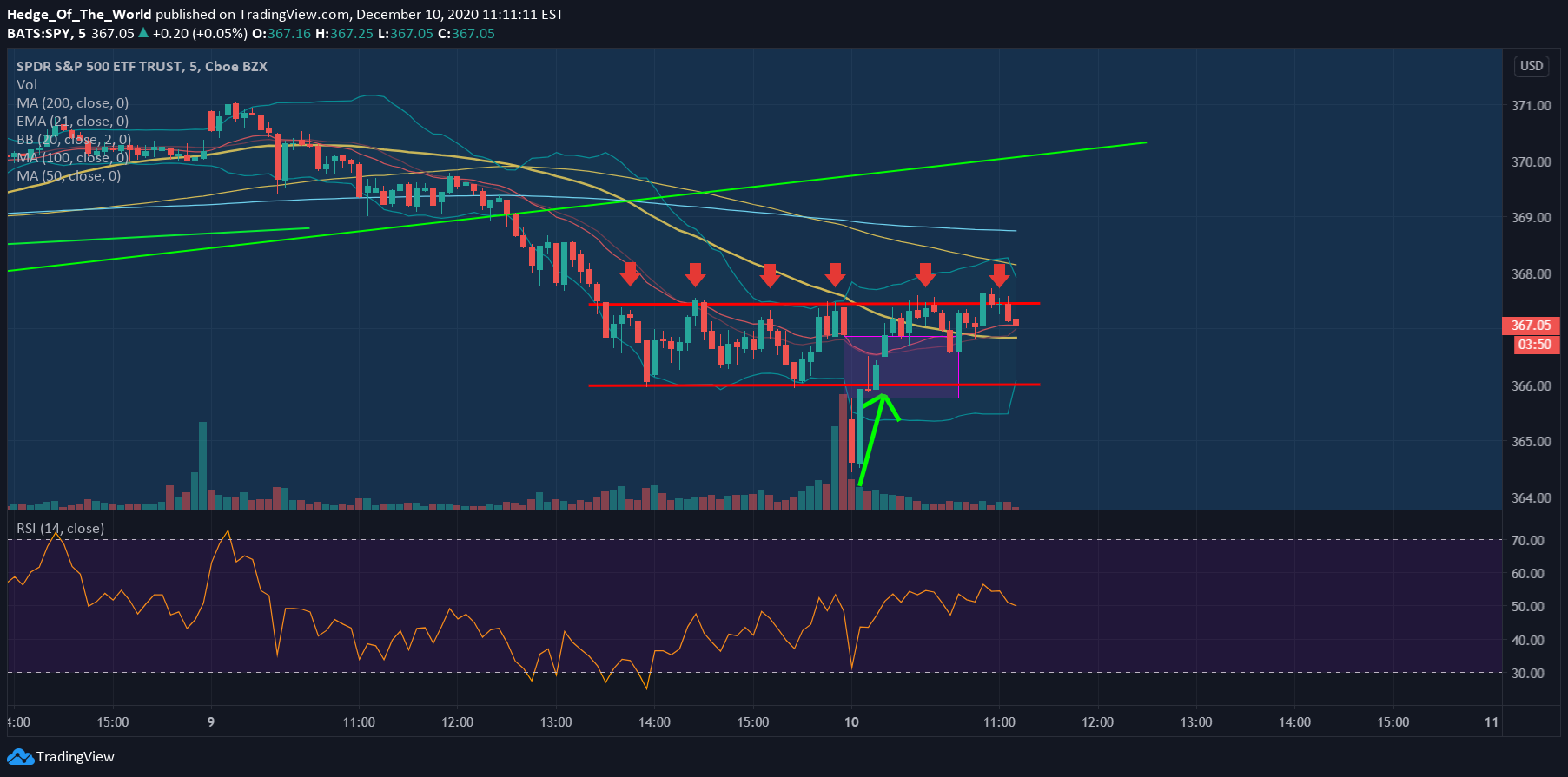Click the 371.00 price axis label
Viewport: 1568px width, 777px height.
click(1532, 105)
